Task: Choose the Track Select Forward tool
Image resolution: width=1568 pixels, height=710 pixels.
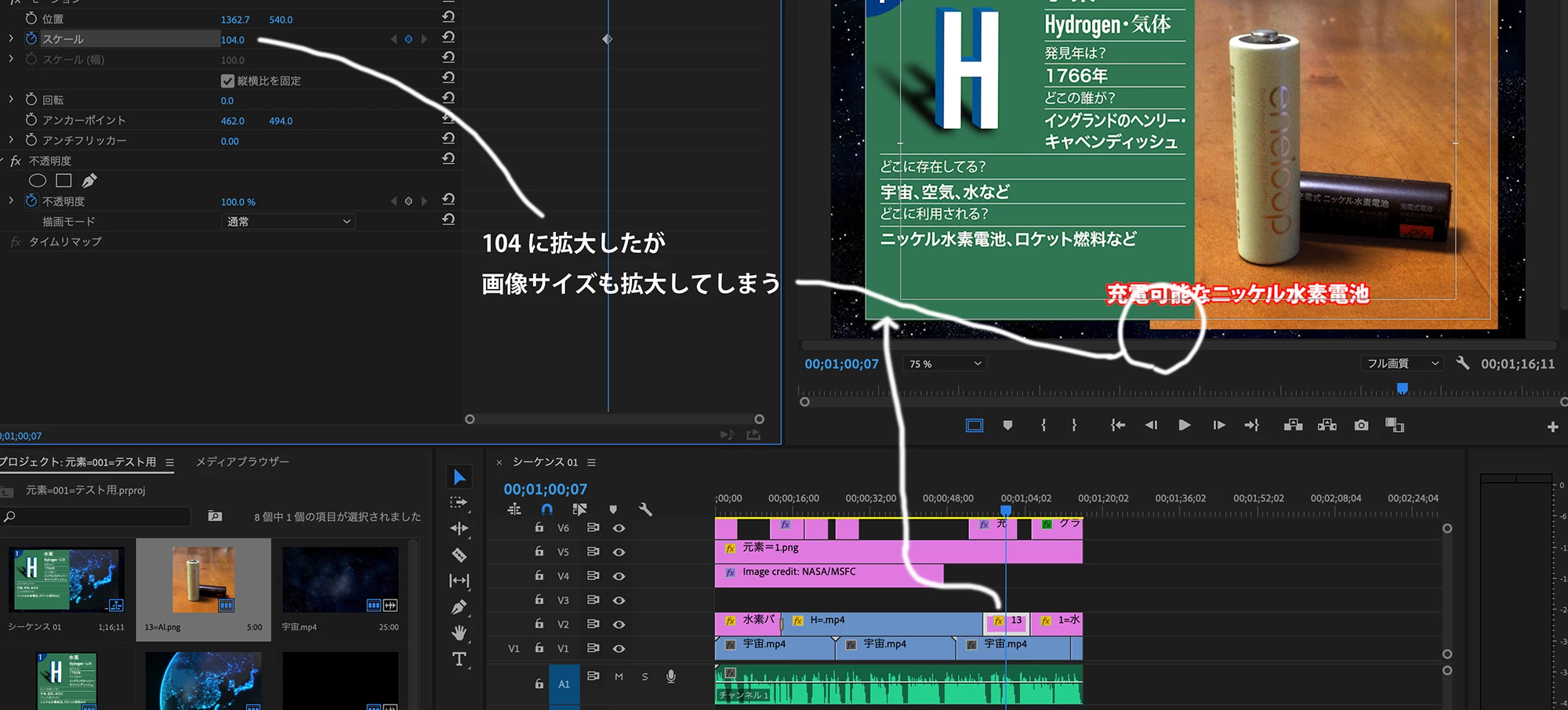Action: [459, 502]
